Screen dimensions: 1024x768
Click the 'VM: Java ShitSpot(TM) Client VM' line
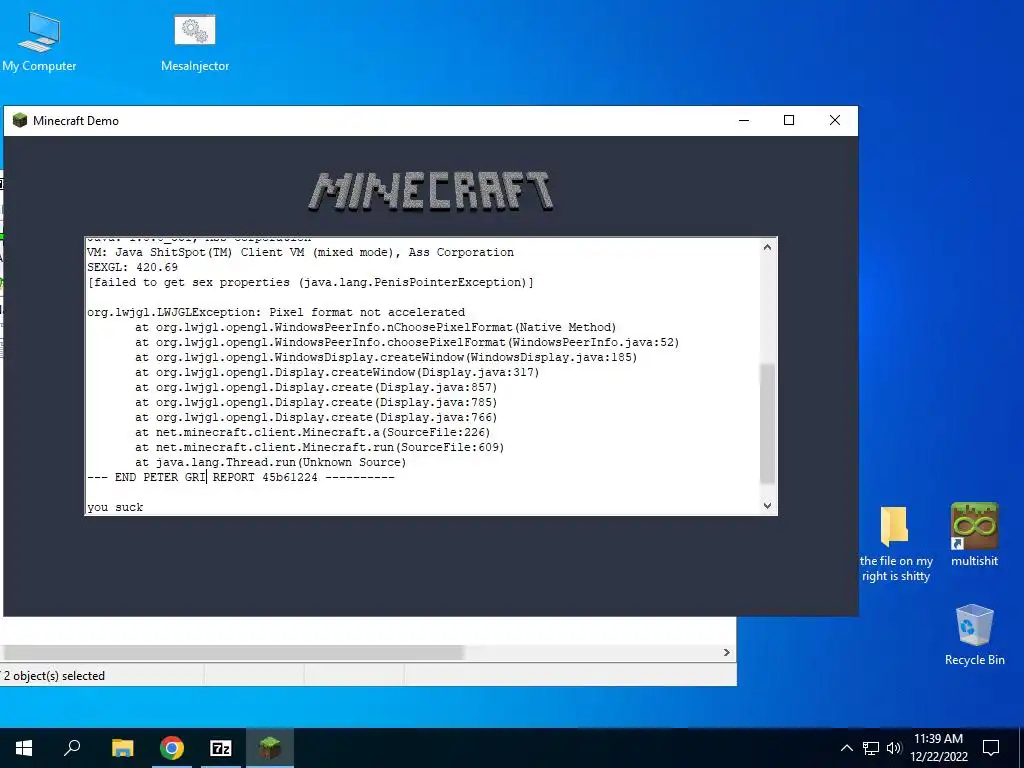pos(300,252)
